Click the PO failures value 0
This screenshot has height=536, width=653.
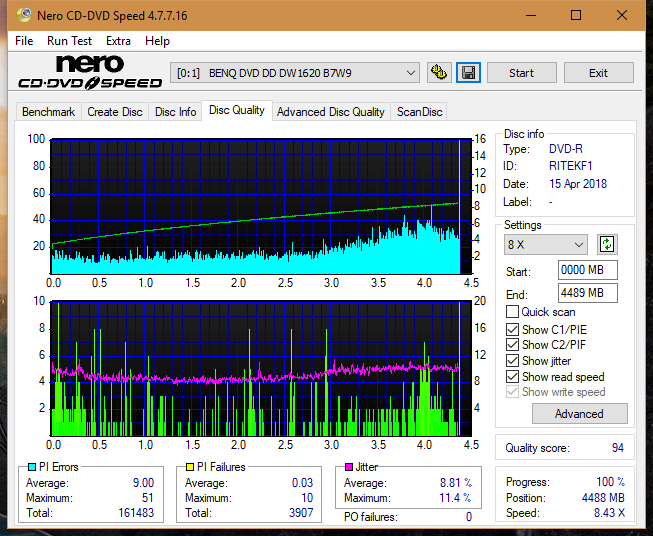coord(469,517)
